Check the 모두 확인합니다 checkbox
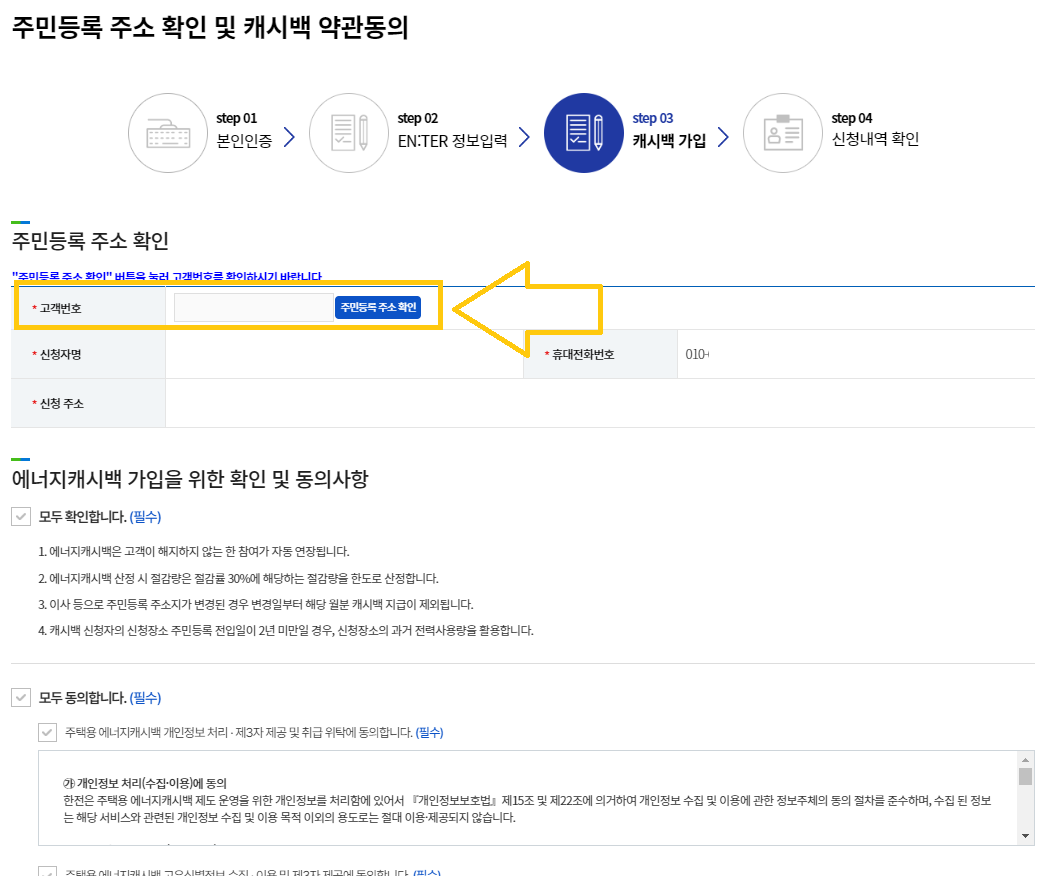 22,517
